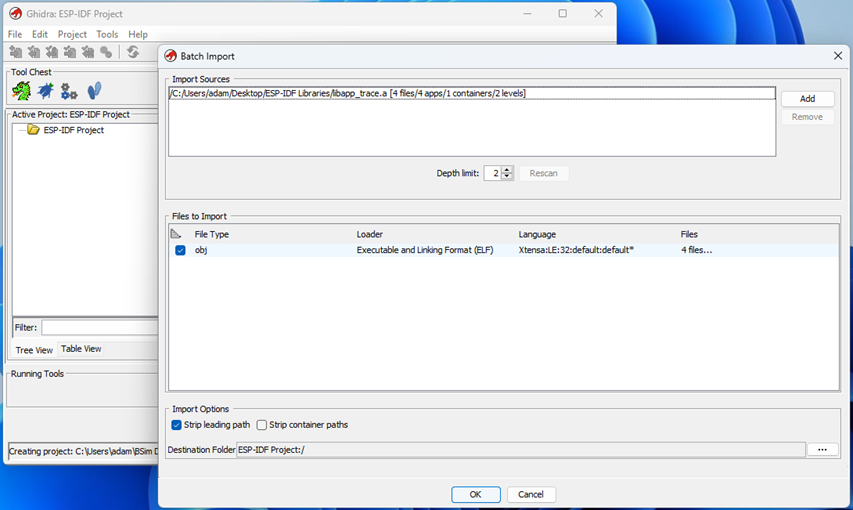Screen dimensions: 853x510
Task: Uncheck the obj file type row checkbox
Action: click(180, 250)
